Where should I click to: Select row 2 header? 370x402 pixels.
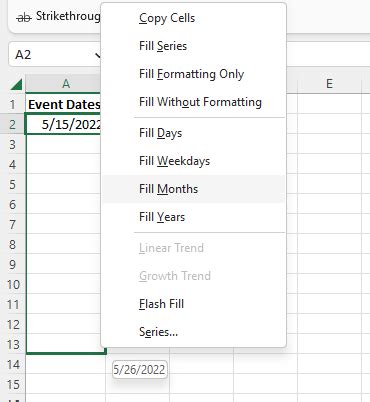point(13,125)
